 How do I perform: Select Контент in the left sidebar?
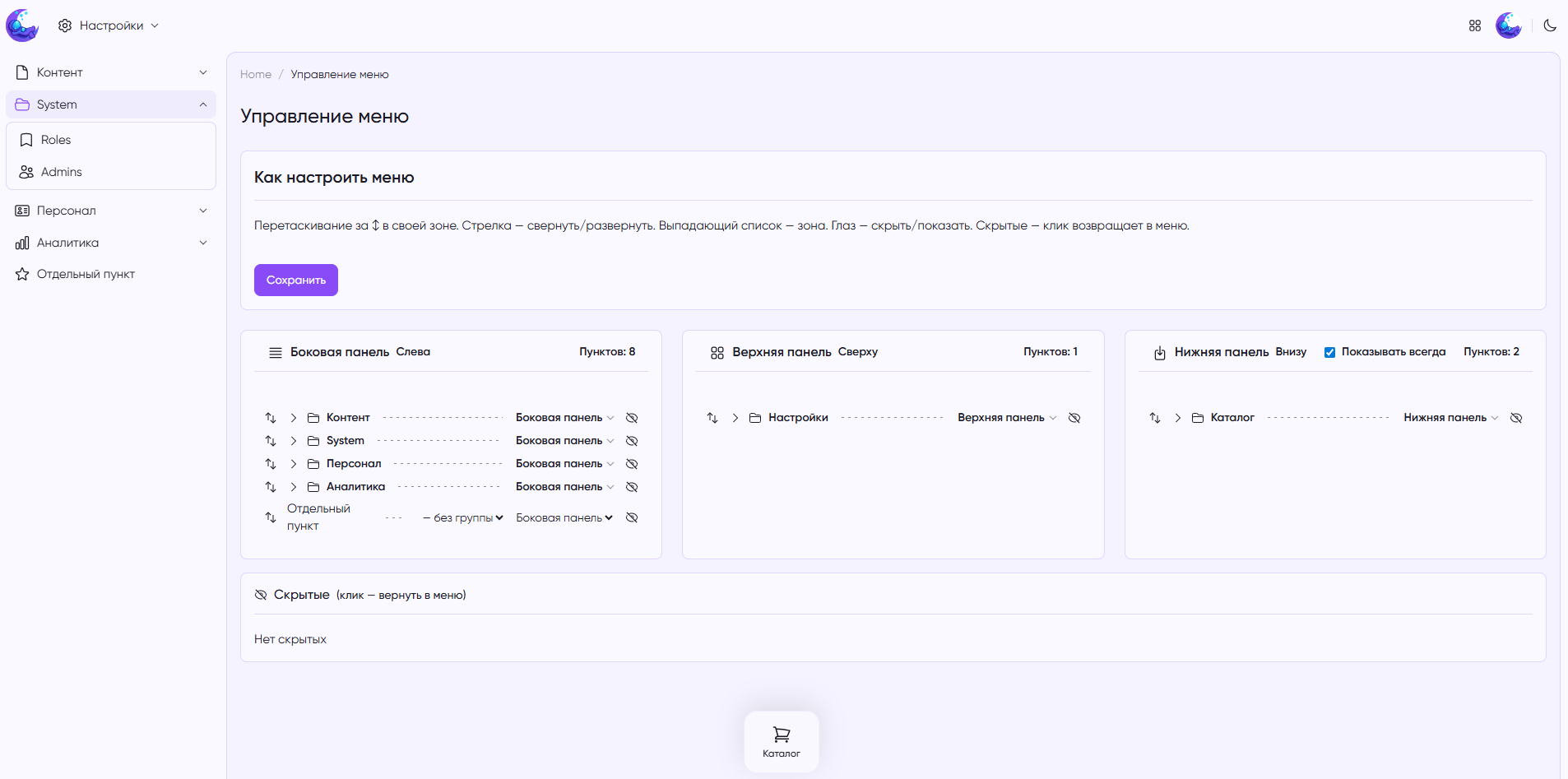tap(59, 72)
